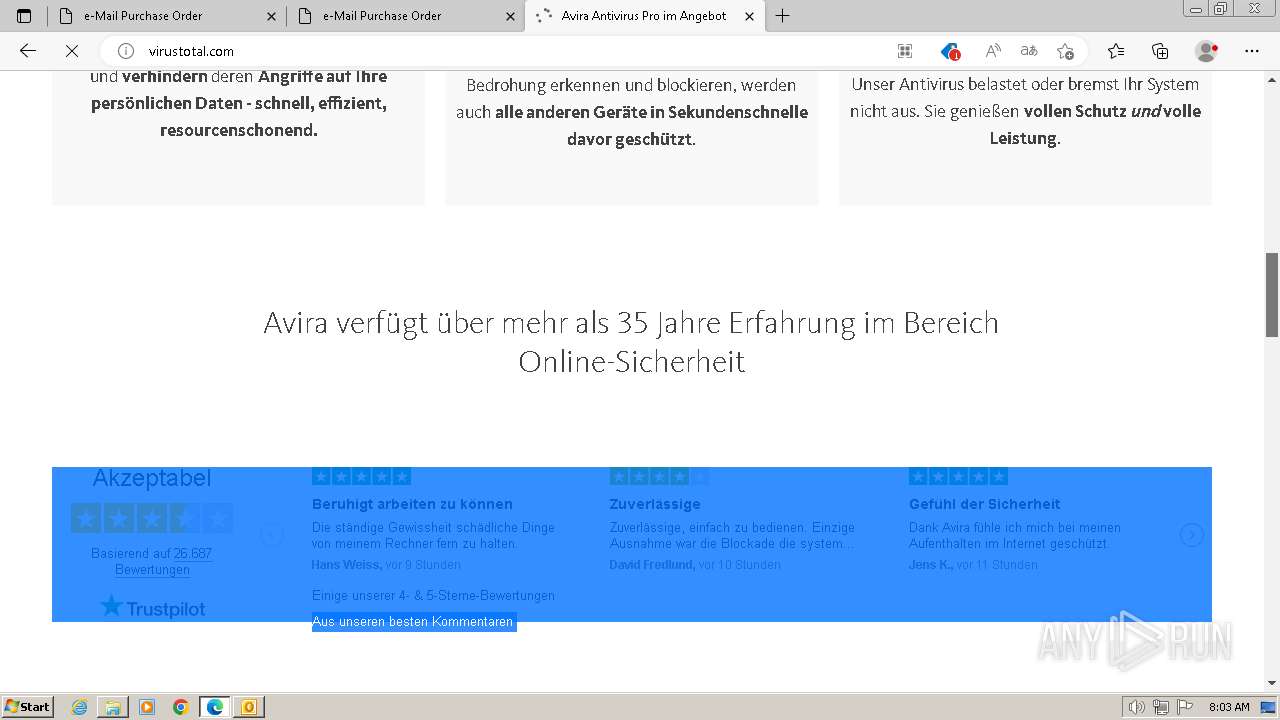Open the review 'Gefühl der Sicherheit'
The width and height of the screenshot is (1280, 720).
pyautogui.click(x=985, y=504)
